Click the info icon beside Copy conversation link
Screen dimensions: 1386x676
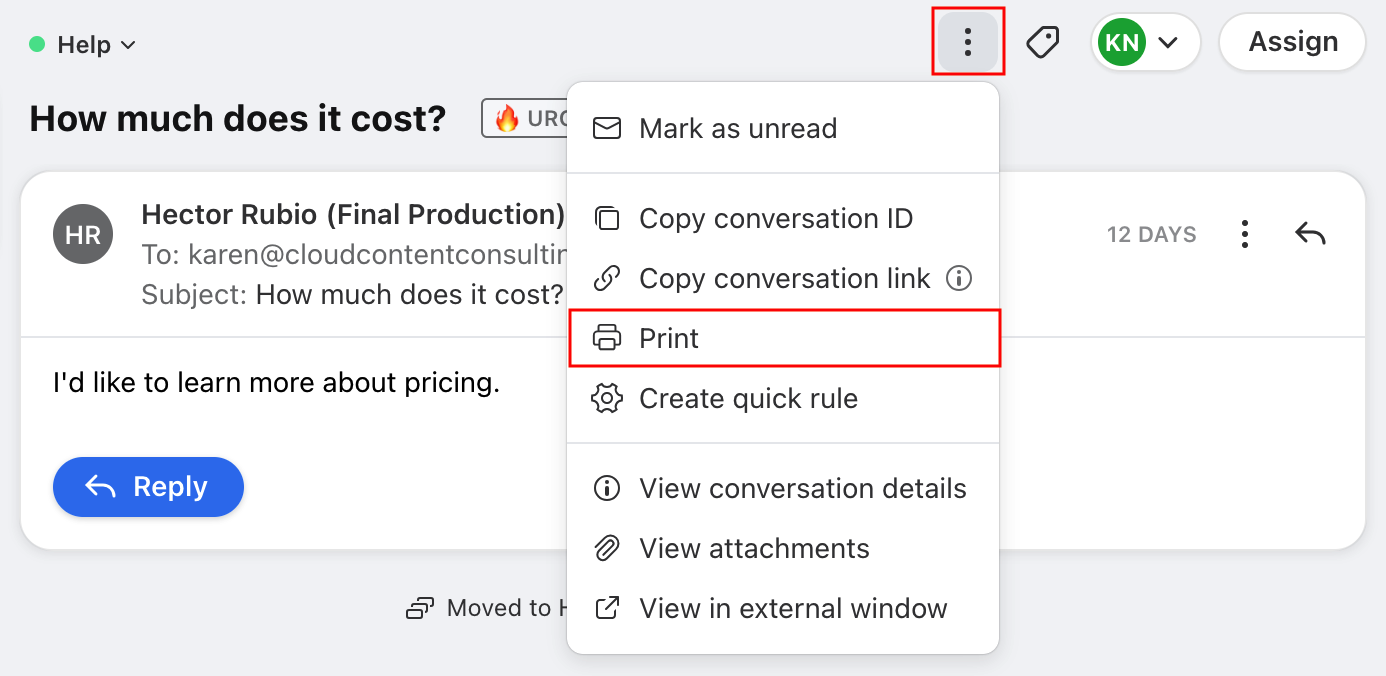[x=959, y=279]
